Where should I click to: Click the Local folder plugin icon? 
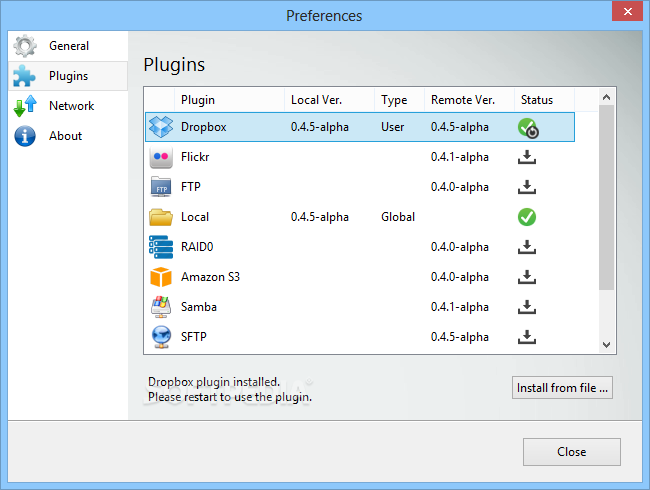click(x=161, y=217)
